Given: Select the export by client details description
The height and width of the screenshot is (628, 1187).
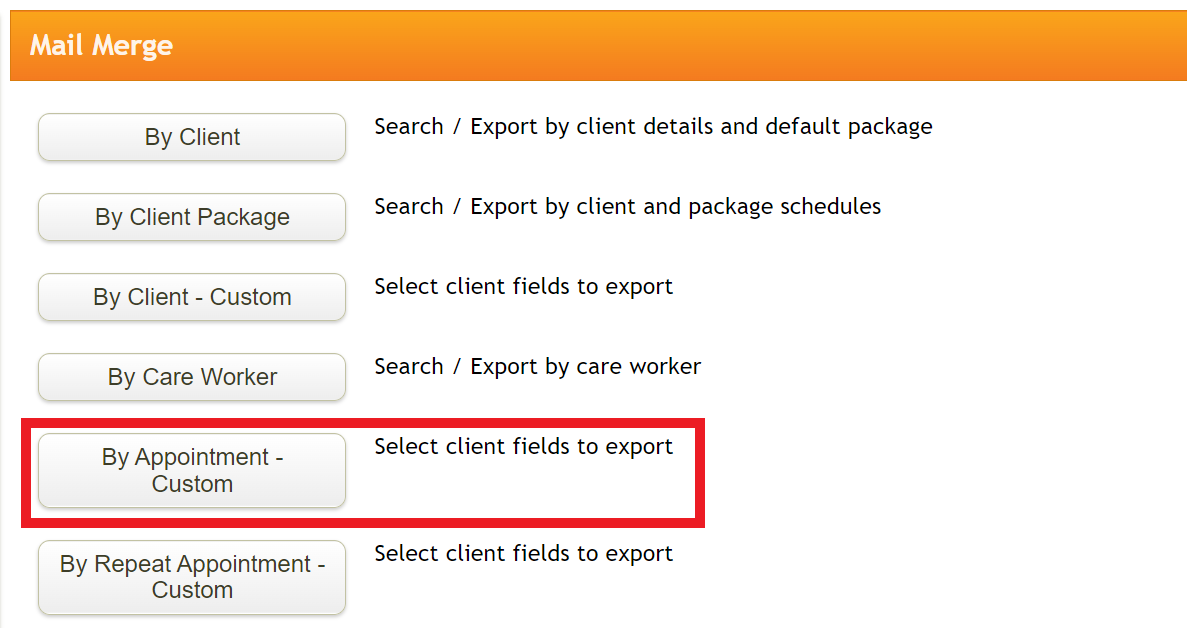Looking at the screenshot, I should point(653,126).
